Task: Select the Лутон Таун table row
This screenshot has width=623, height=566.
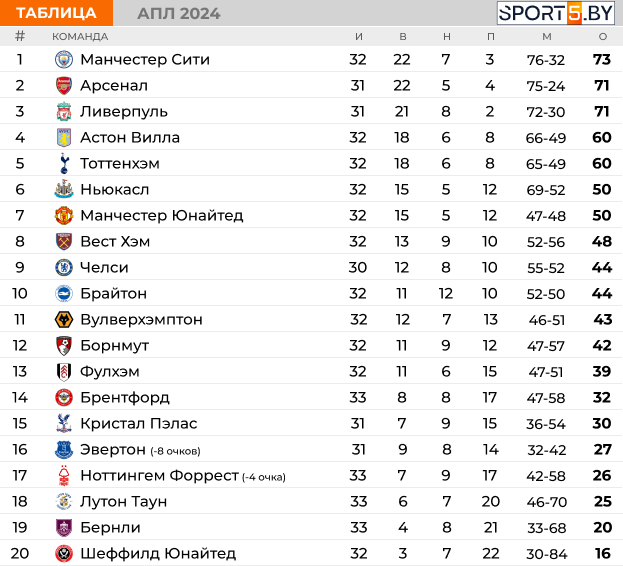Action: click(312, 501)
